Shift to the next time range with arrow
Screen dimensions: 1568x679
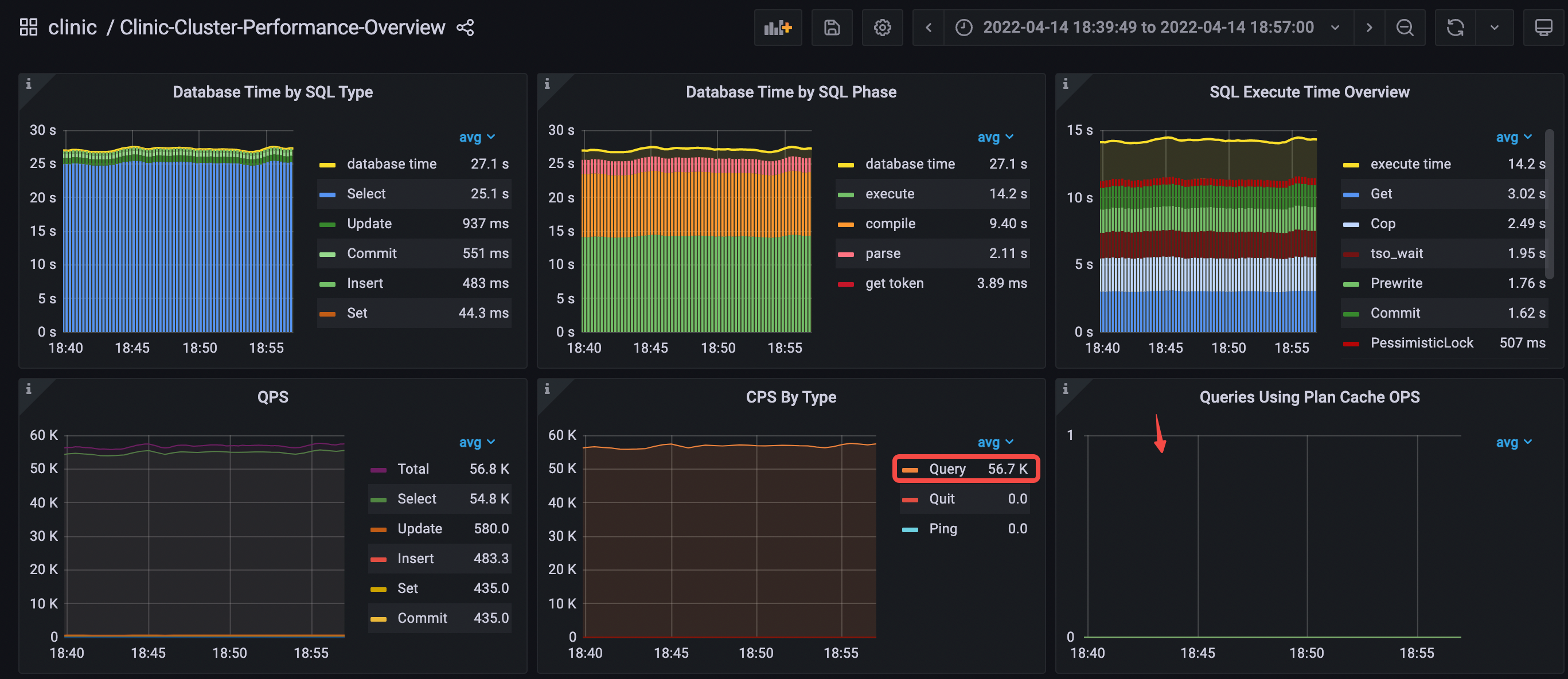coord(1369,27)
